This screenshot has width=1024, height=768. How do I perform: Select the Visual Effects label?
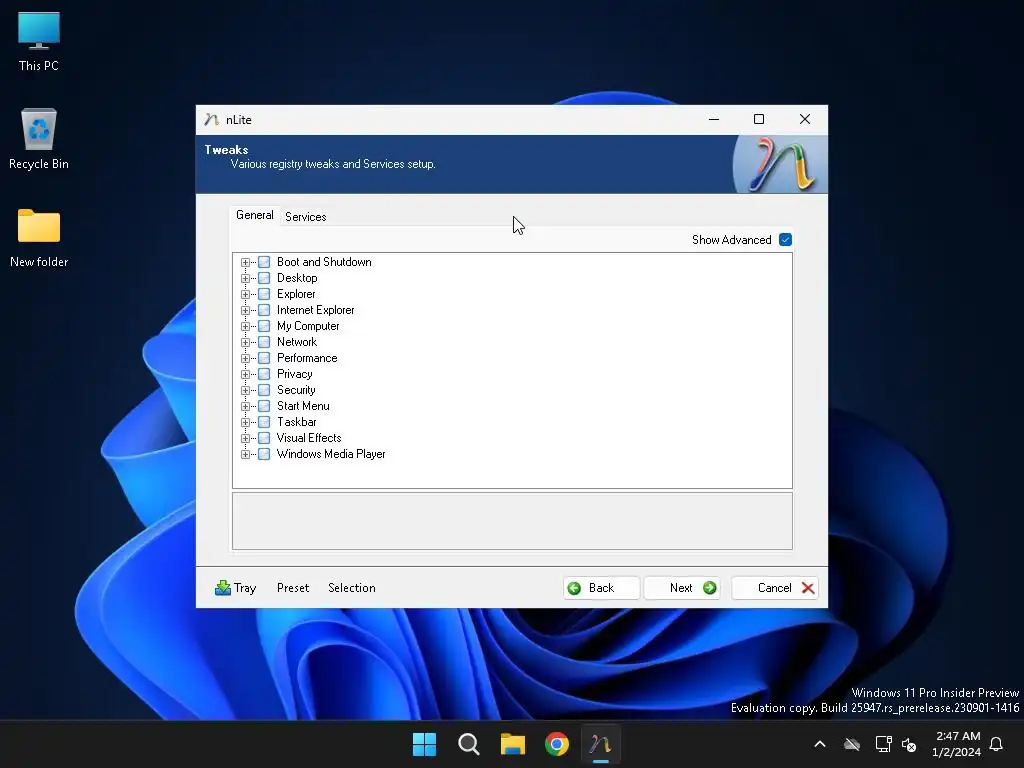click(x=309, y=438)
